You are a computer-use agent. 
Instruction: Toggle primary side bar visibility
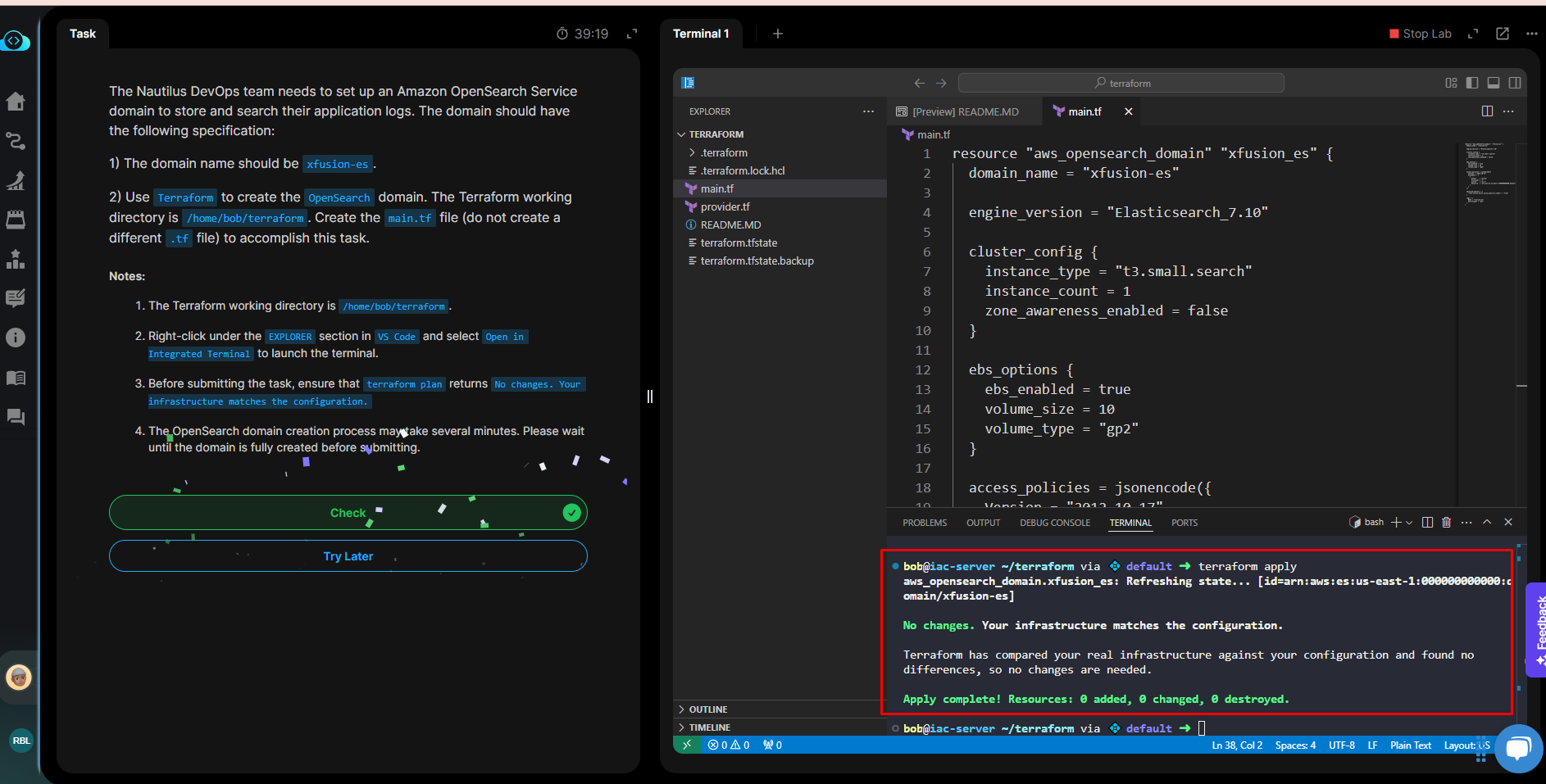pyautogui.click(x=1472, y=83)
